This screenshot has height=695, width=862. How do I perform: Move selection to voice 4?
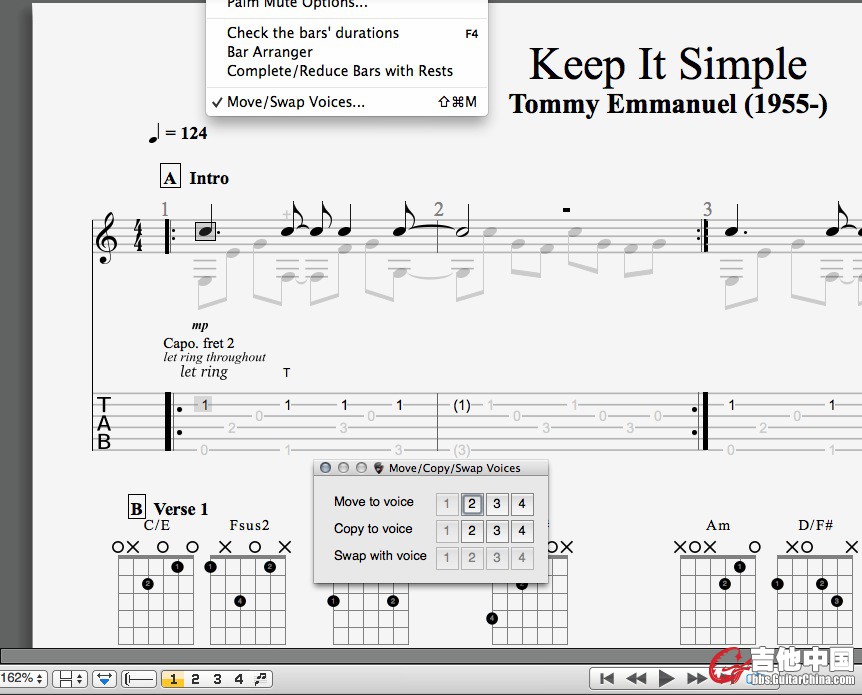522,504
